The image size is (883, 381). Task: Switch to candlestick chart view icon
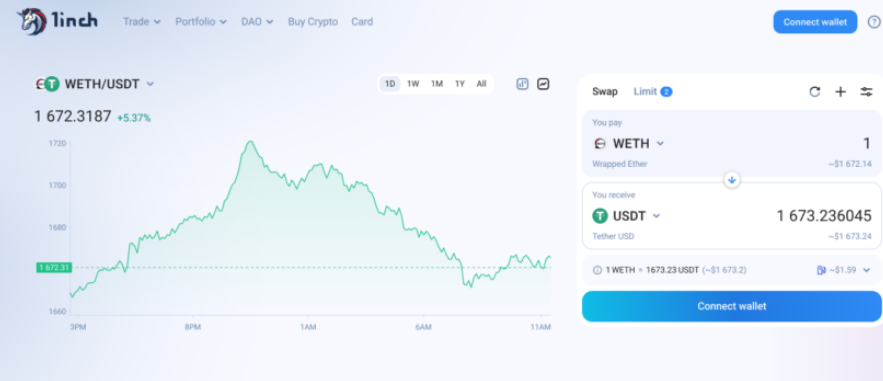(523, 84)
